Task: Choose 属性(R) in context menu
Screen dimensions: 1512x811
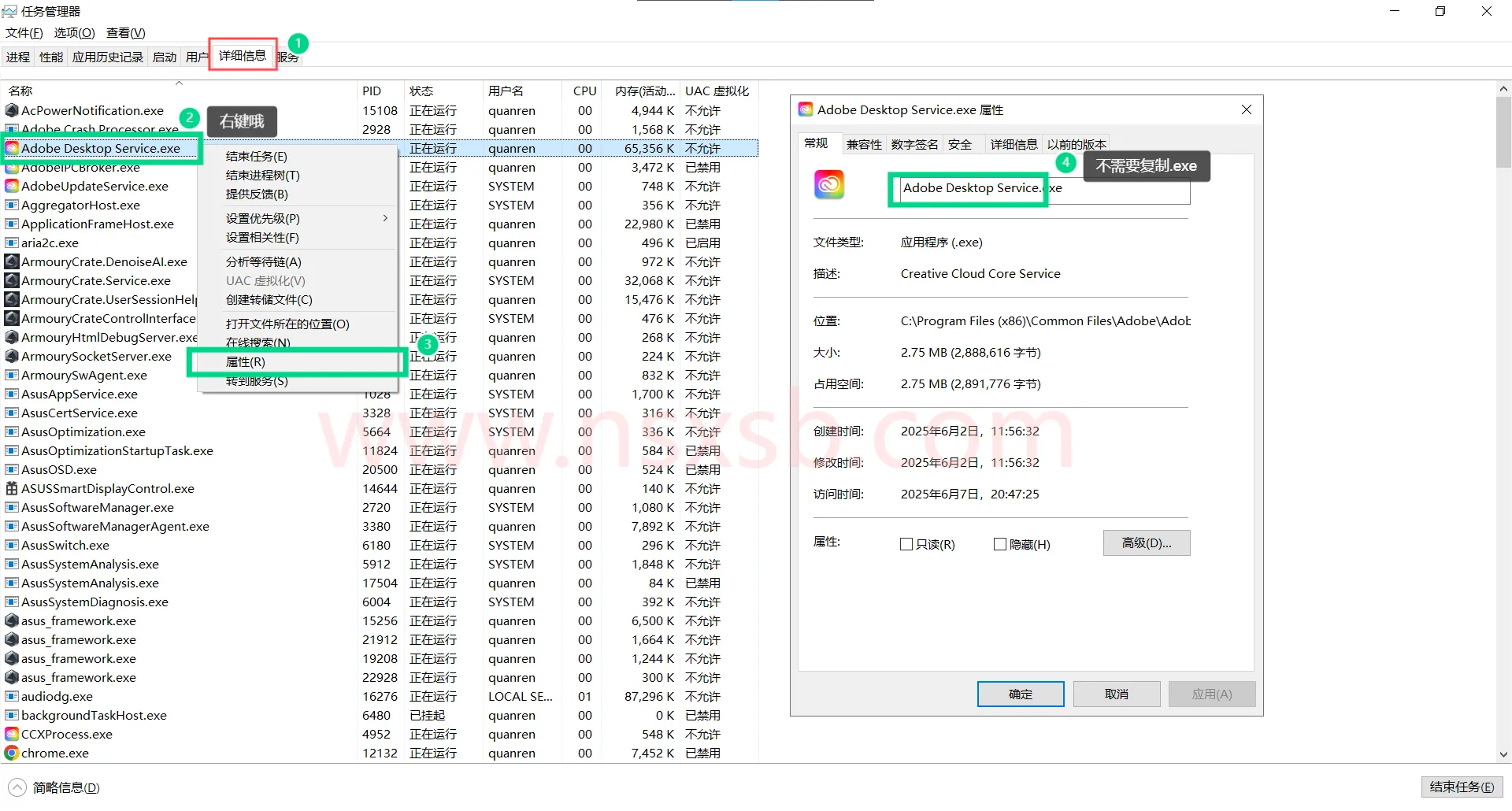Action: [x=298, y=362]
